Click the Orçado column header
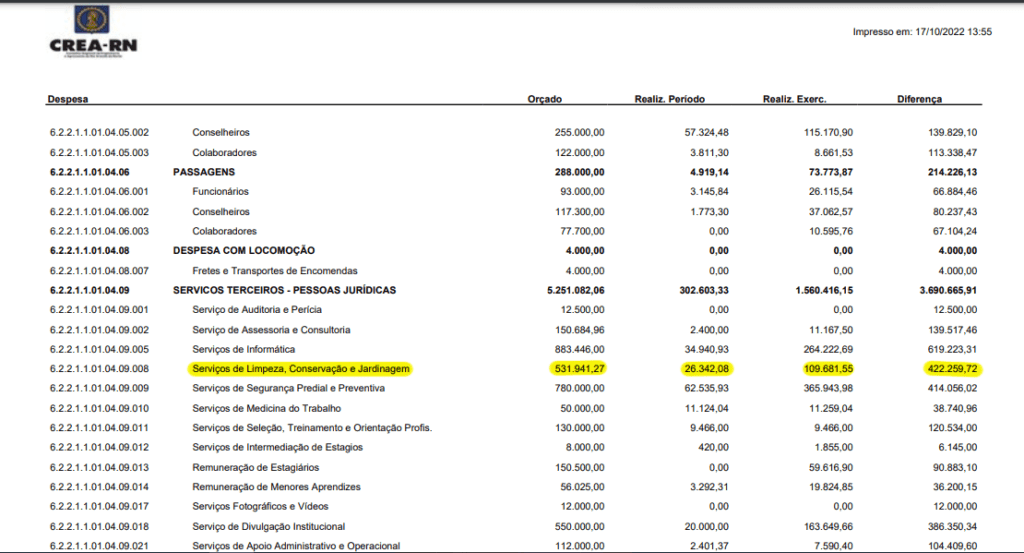This screenshot has width=1024, height=553. pos(544,100)
